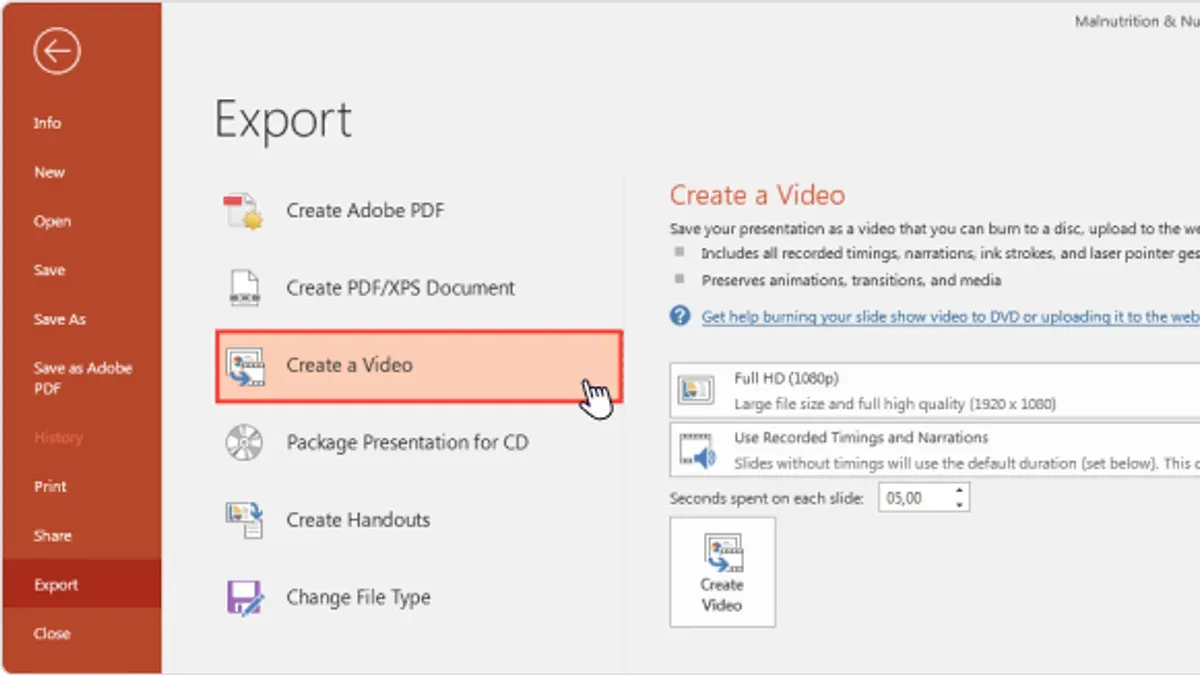Click the Create Handouts icon
This screenshot has height=675, width=1200.
245,520
